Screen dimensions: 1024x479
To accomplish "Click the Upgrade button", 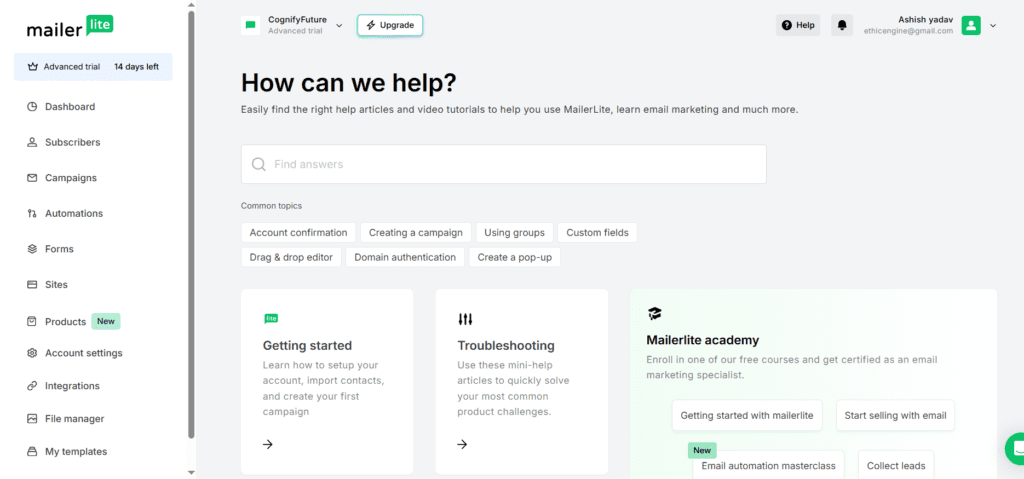I will pos(390,25).
